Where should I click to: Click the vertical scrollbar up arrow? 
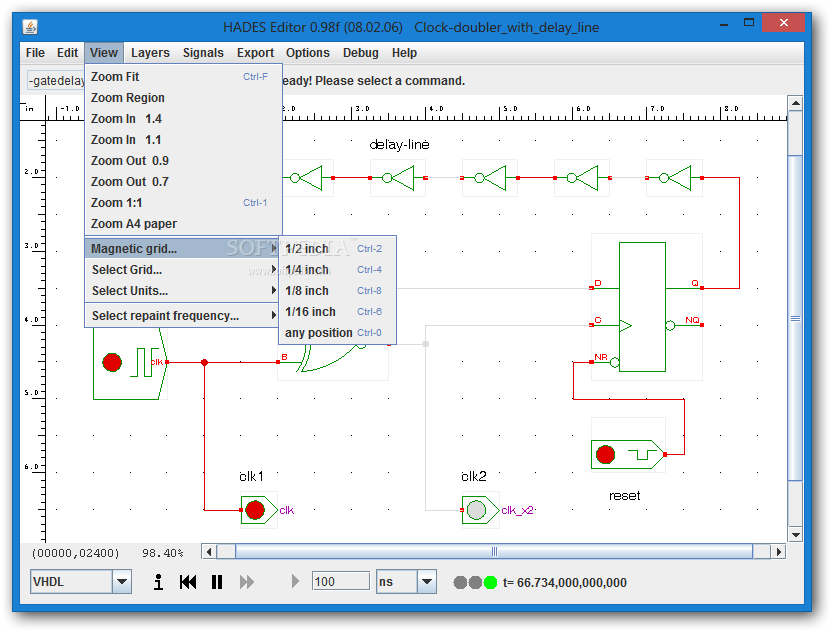(x=795, y=103)
